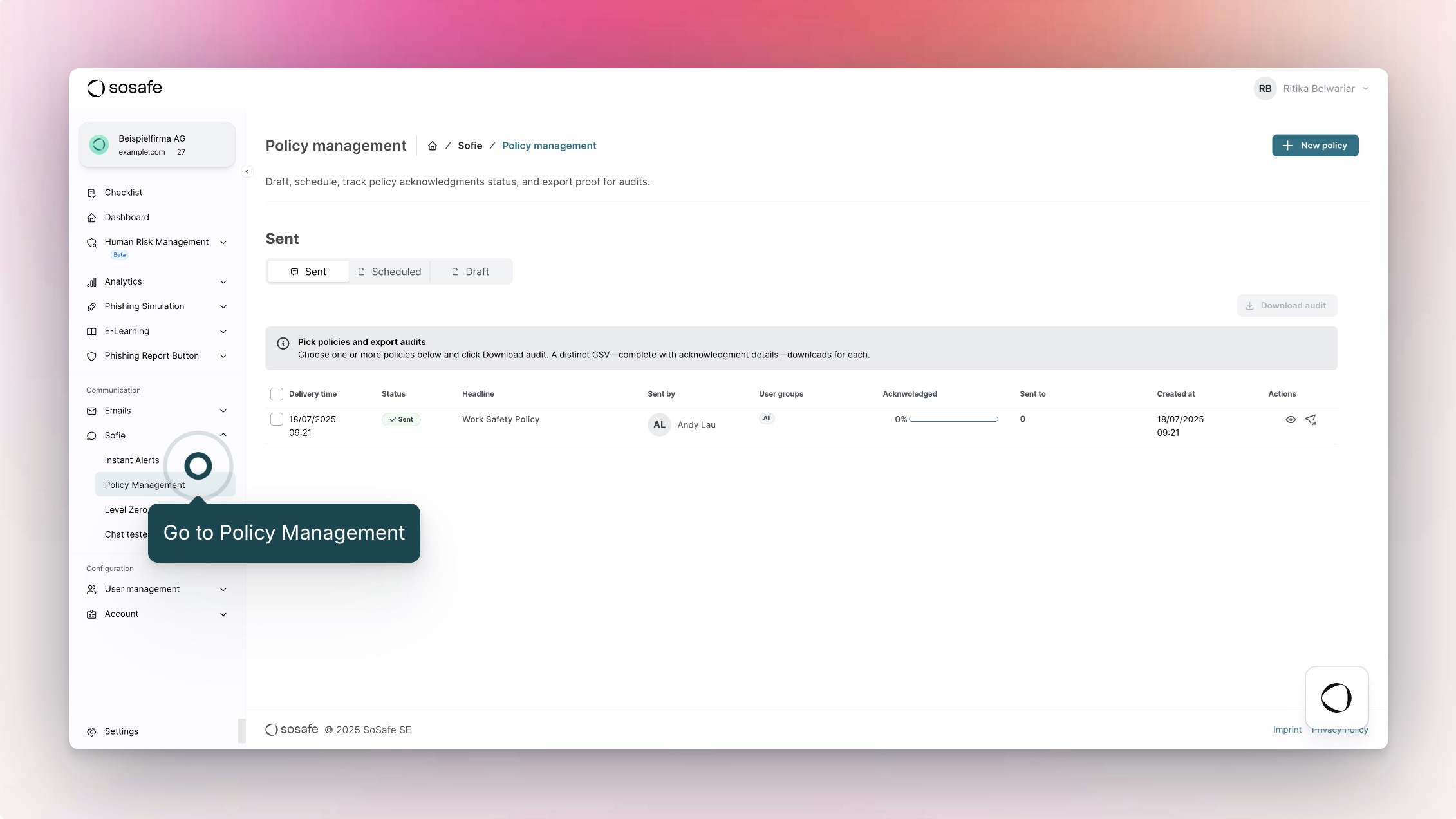1456x819 pixels.
Task: Click the resend paper-plane icon for Work Safety Policy
Action: pyautogui.click(x=1311, y=420)
